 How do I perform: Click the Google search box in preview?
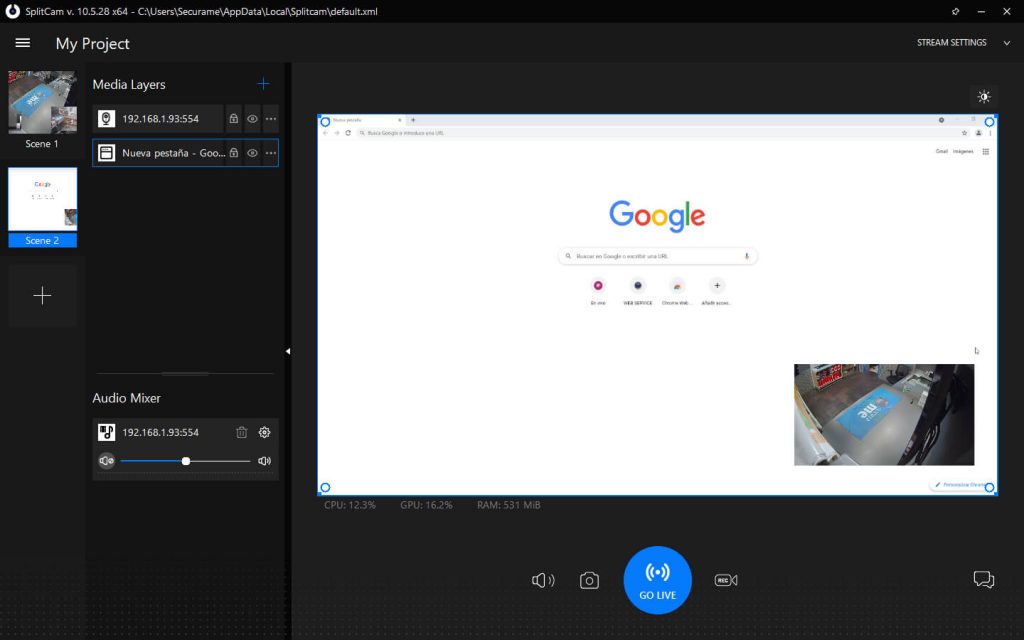[x=658, y=256]
